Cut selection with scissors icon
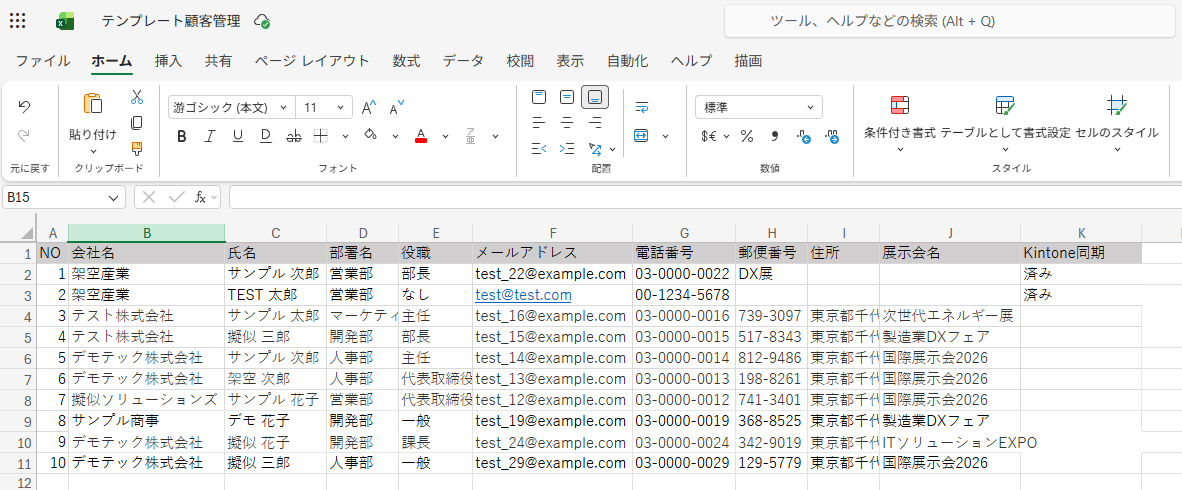Screen dimensions: 1182x490 click(x=136, y=97)
